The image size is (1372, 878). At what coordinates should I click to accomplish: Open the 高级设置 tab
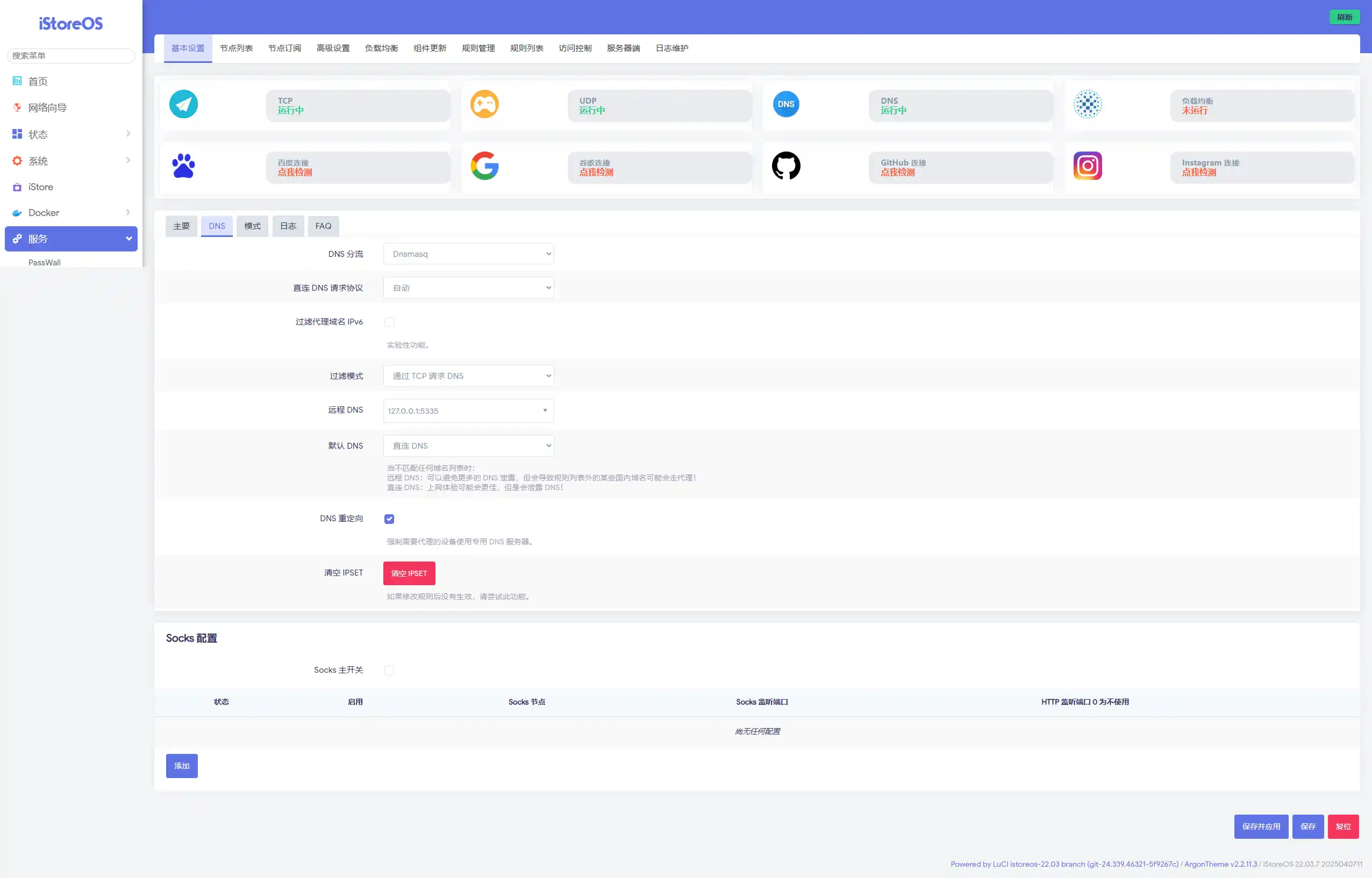tap(333, 48)
